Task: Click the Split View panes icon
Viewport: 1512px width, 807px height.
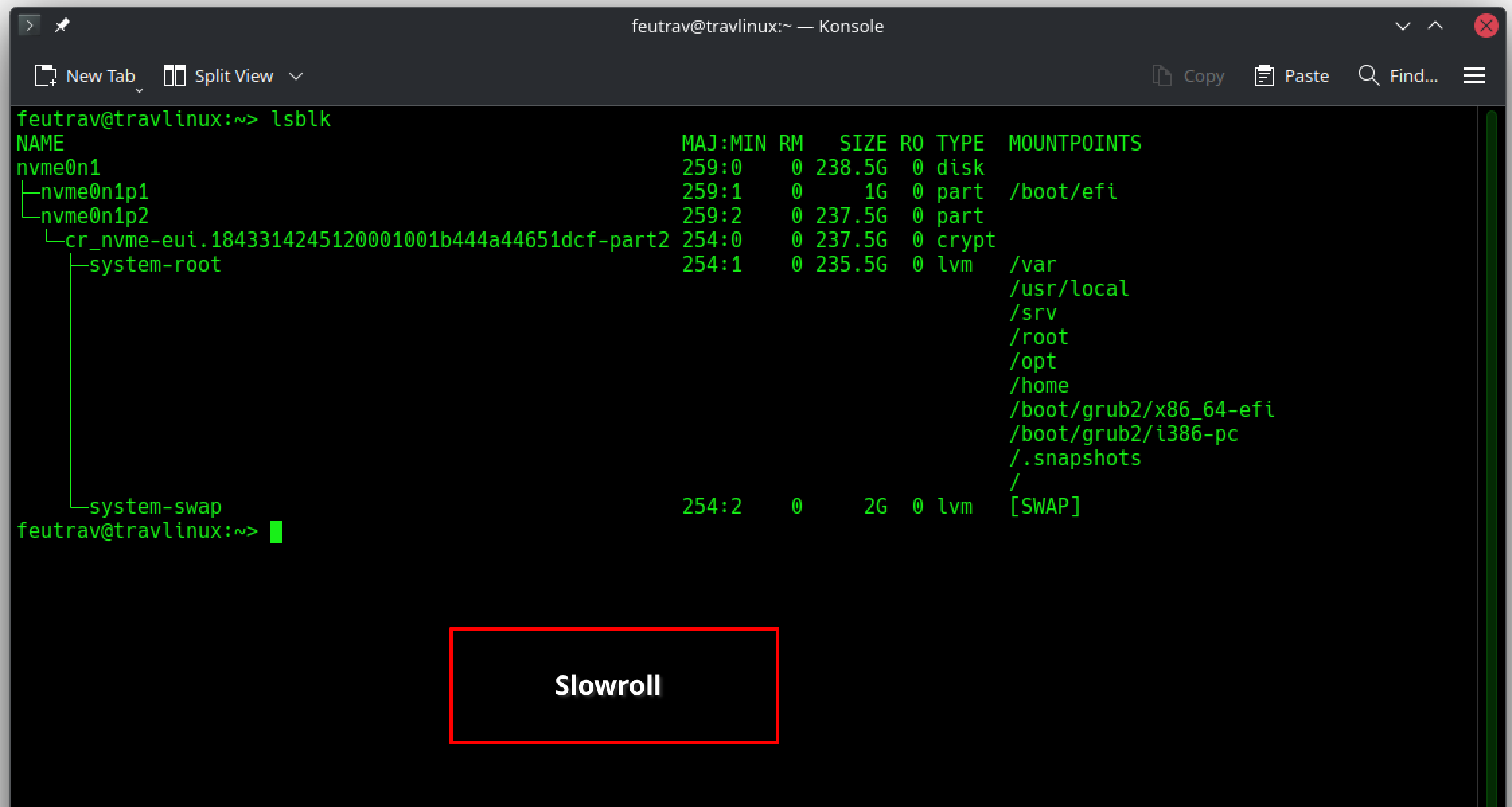Action: point(174,76)
